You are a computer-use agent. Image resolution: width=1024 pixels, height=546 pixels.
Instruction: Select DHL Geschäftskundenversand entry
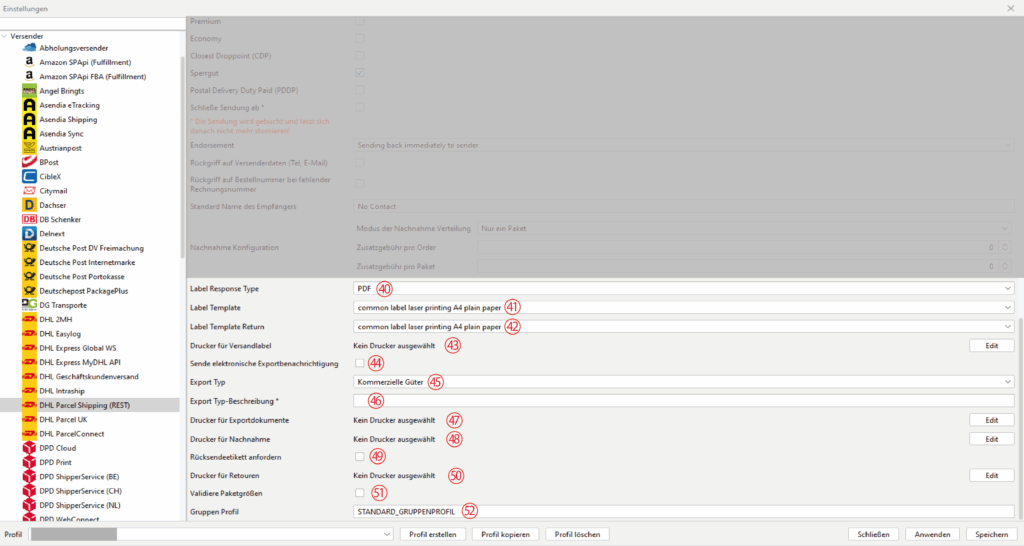click(x=90, y=377)
